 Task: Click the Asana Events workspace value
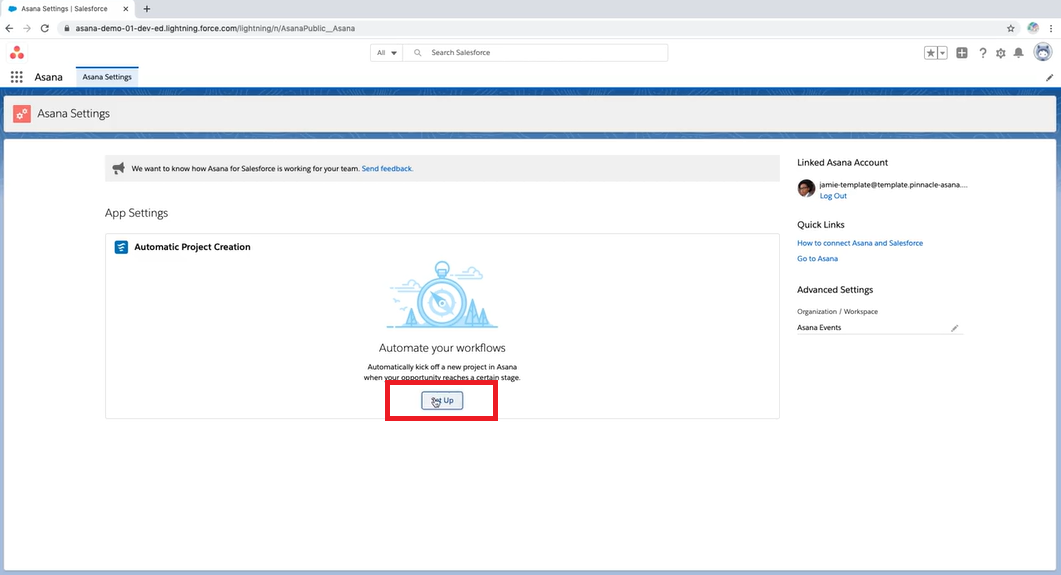tap(819, 327)
